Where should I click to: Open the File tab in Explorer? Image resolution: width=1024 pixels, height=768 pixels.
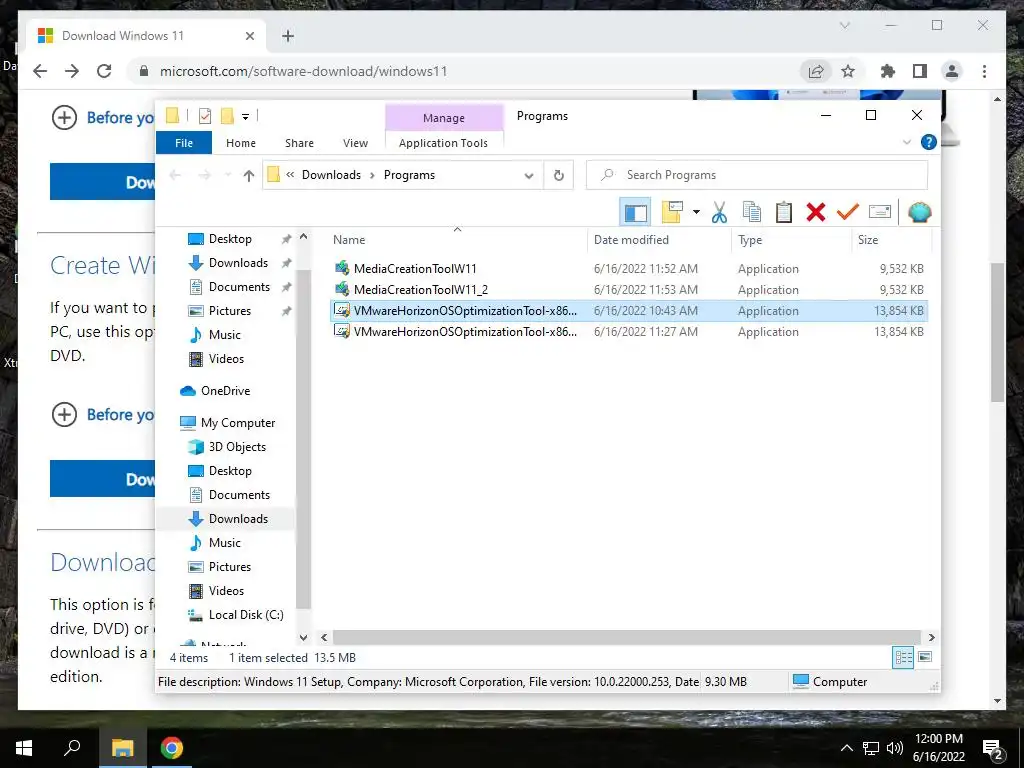coord(184,143)
